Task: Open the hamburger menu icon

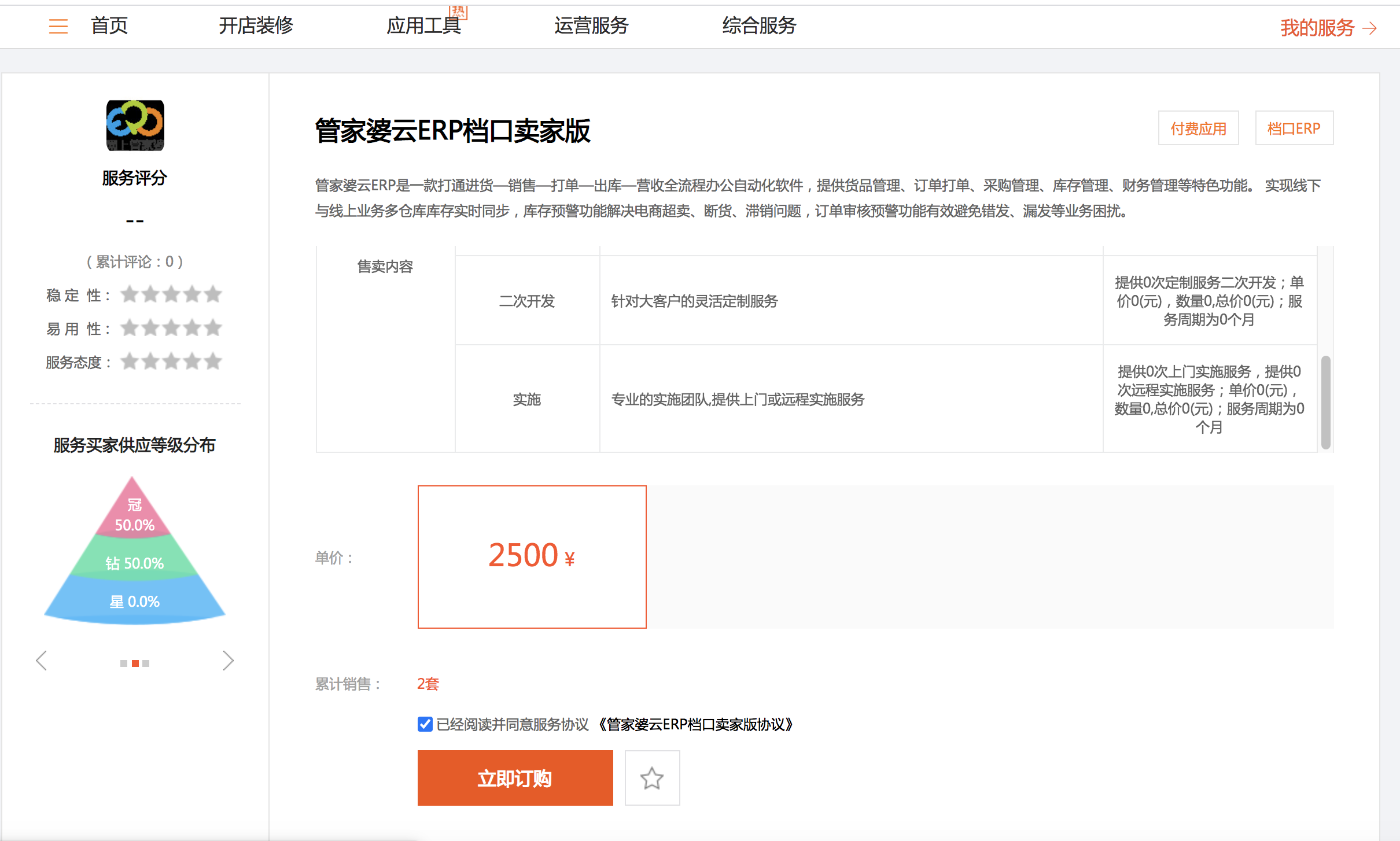Action: (x=58, y=26)
